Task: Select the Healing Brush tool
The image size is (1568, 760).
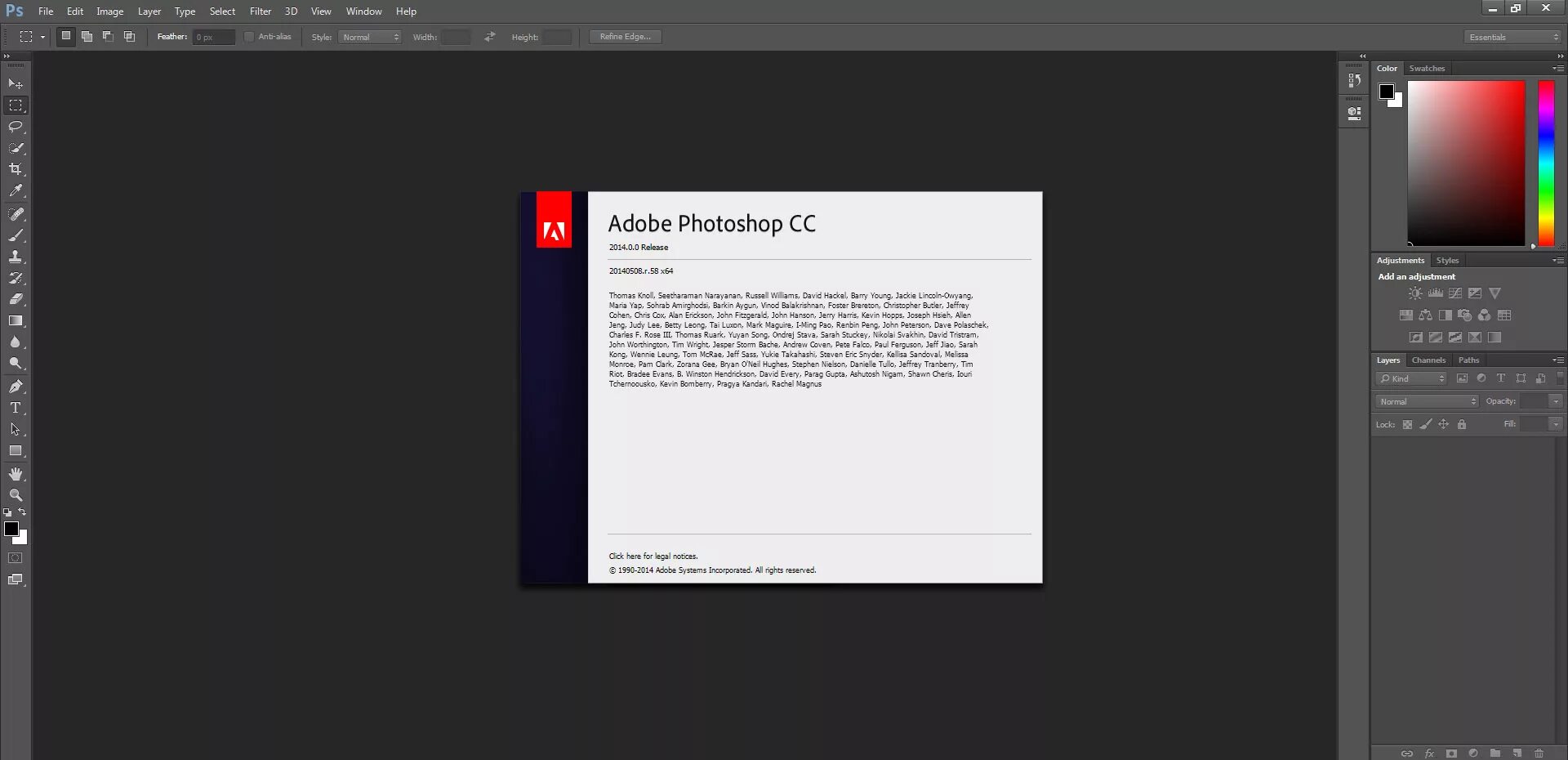Action: coord(16,214)
